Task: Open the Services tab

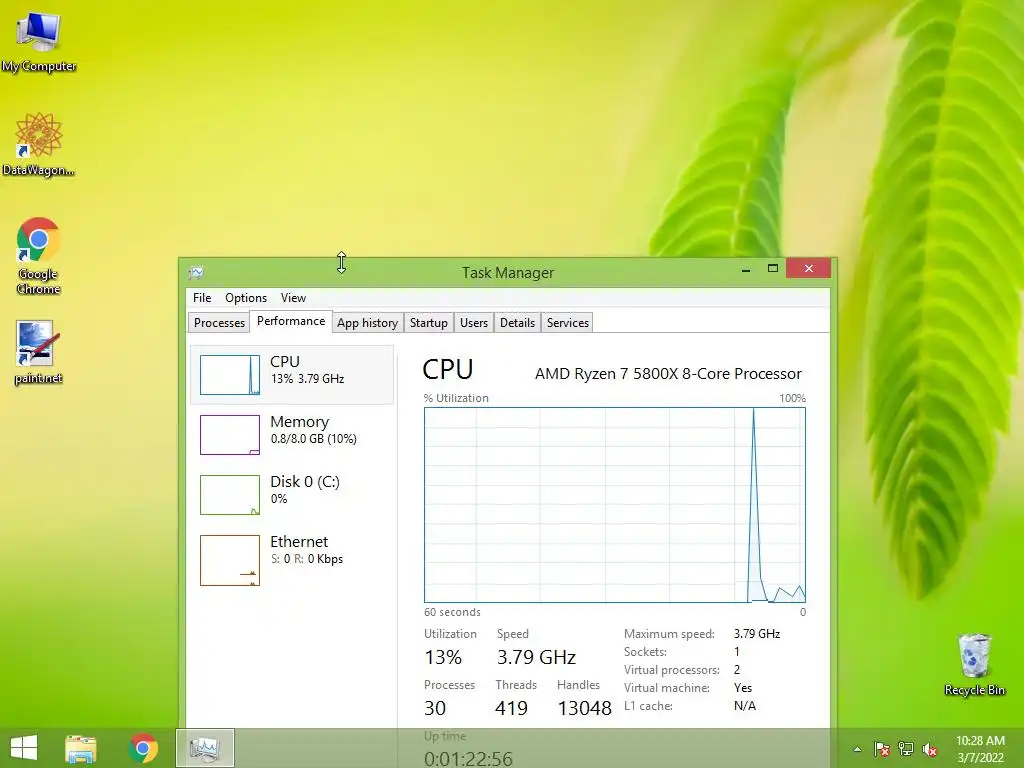Action: pyautogui.click(x=568, y=323)
